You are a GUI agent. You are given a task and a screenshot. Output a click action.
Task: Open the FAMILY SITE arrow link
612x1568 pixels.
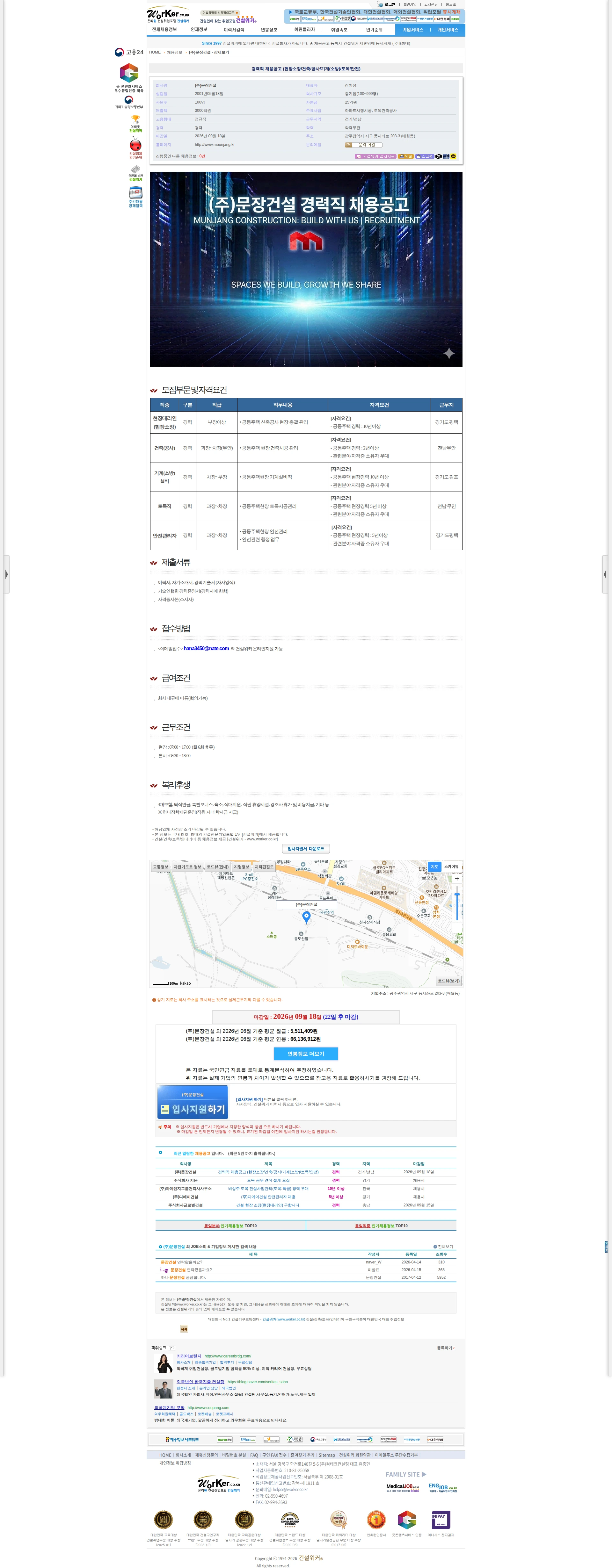point(406,1474)
